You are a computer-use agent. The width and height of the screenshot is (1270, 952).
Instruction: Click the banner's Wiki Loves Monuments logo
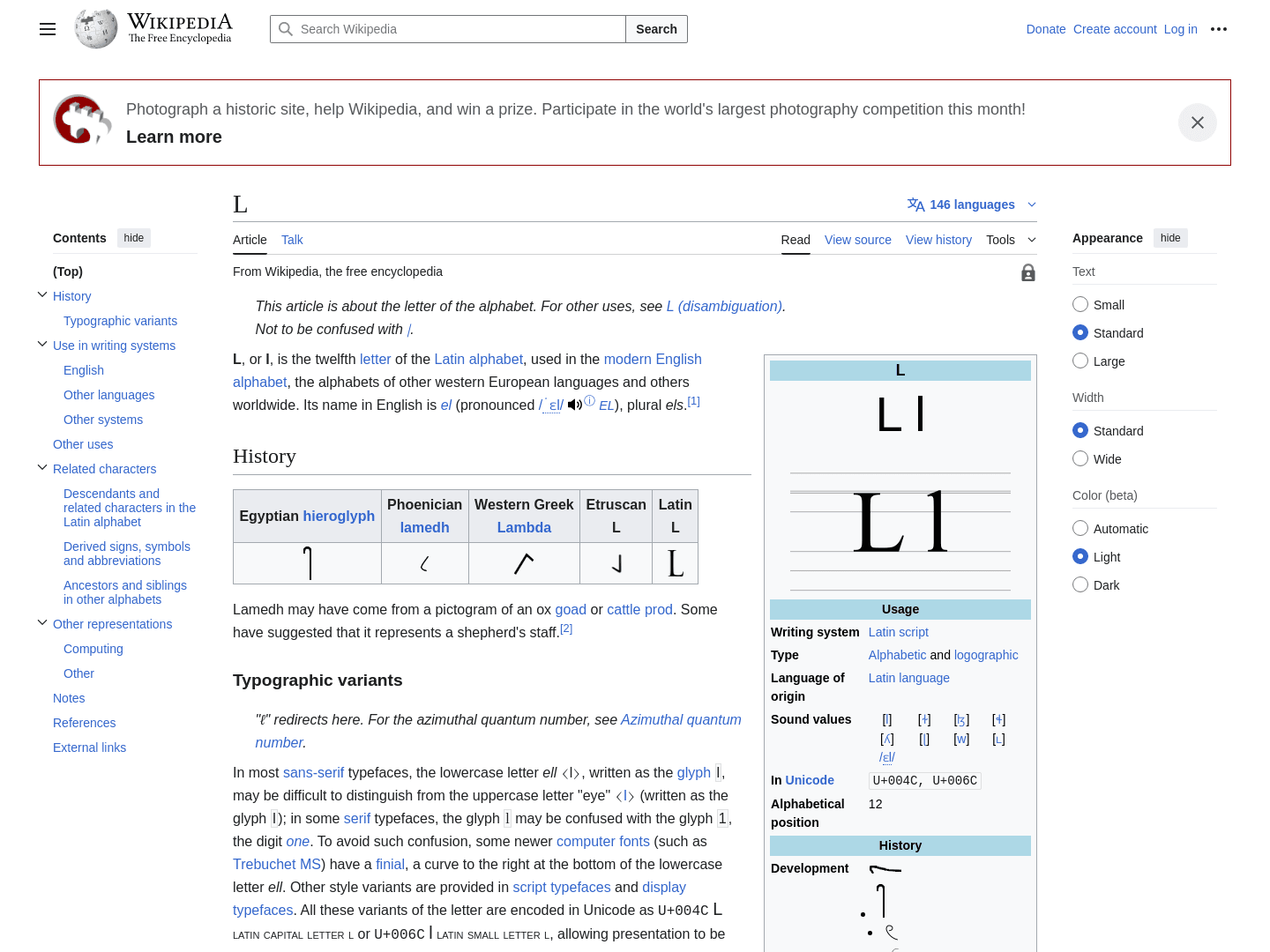pos(82,120)
